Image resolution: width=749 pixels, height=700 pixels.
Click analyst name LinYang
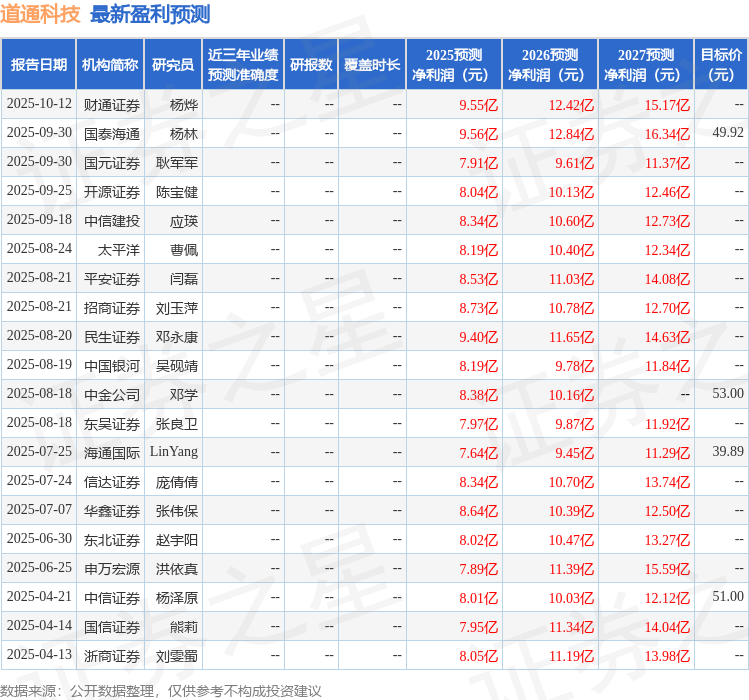tap(174, 452)
